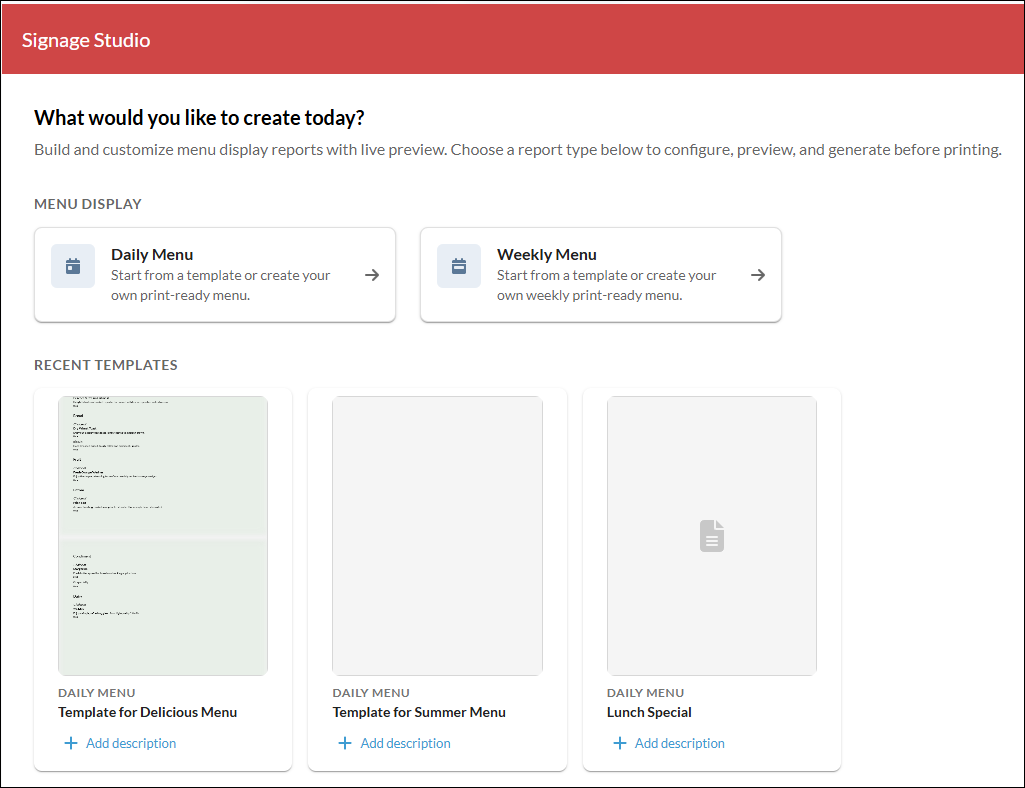Open Template for Delicious Menu thumbnail preview

(163, 536)
